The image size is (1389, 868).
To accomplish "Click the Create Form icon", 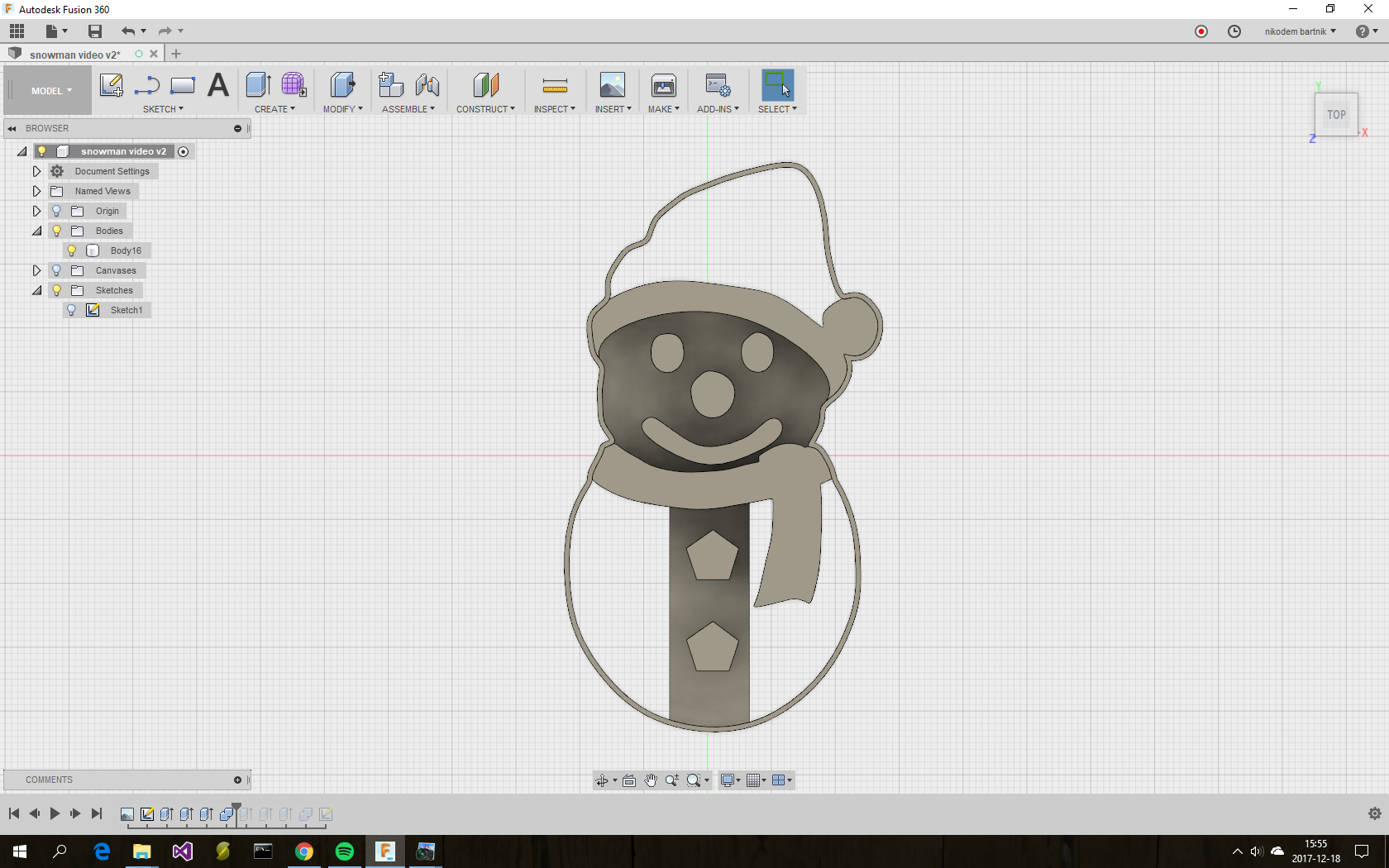I will [294, 85].
